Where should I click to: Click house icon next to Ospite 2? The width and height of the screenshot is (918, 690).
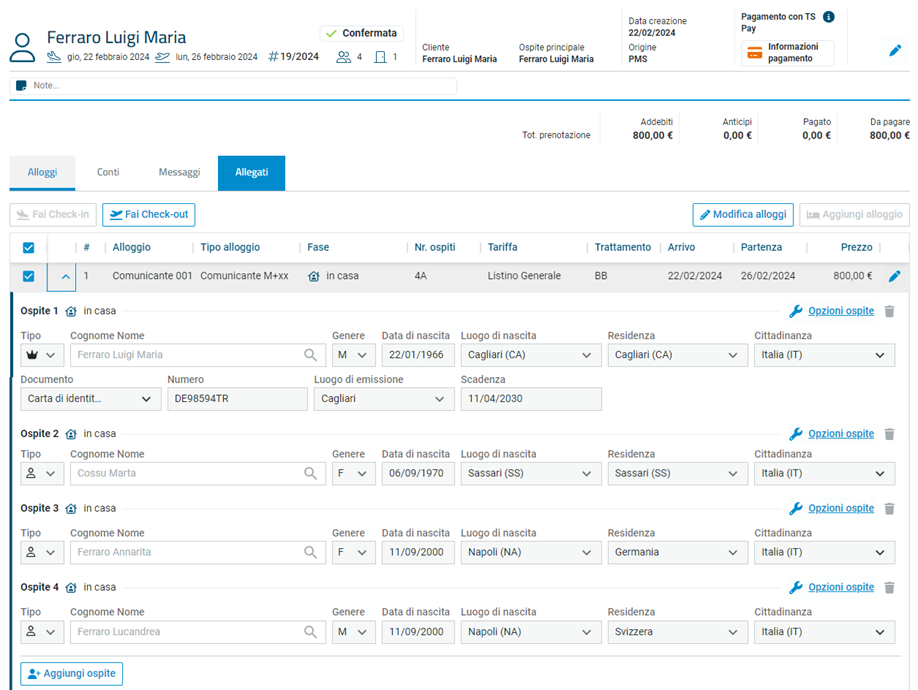pyautogui.click(x=71, y=434)
